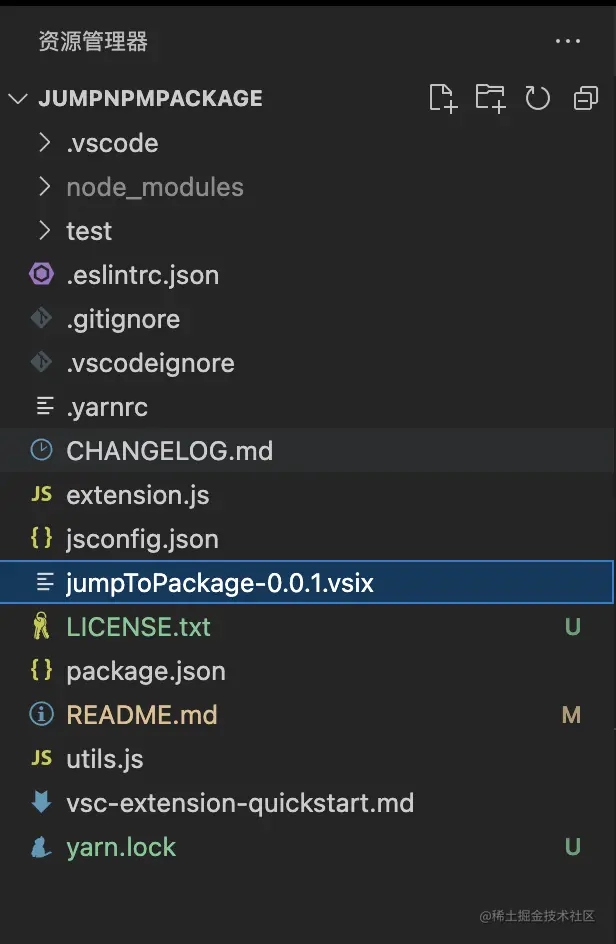Open utils.js in the editor
This screenshot has width=616, height=944.
pyautogui.click(x=308, y=759)
